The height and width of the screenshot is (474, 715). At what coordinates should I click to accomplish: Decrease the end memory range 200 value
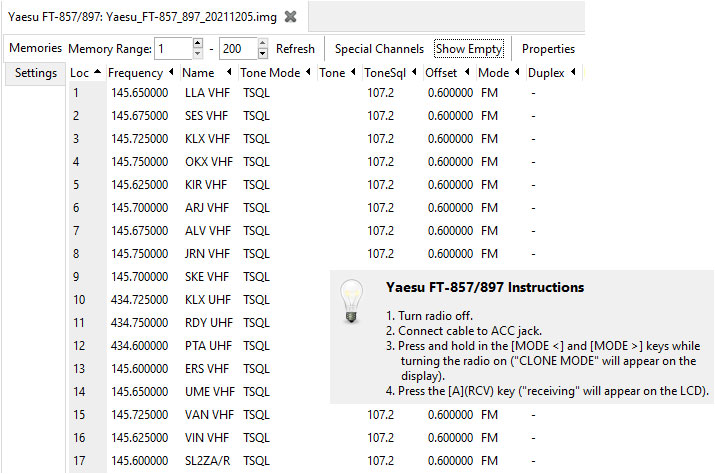263,54
